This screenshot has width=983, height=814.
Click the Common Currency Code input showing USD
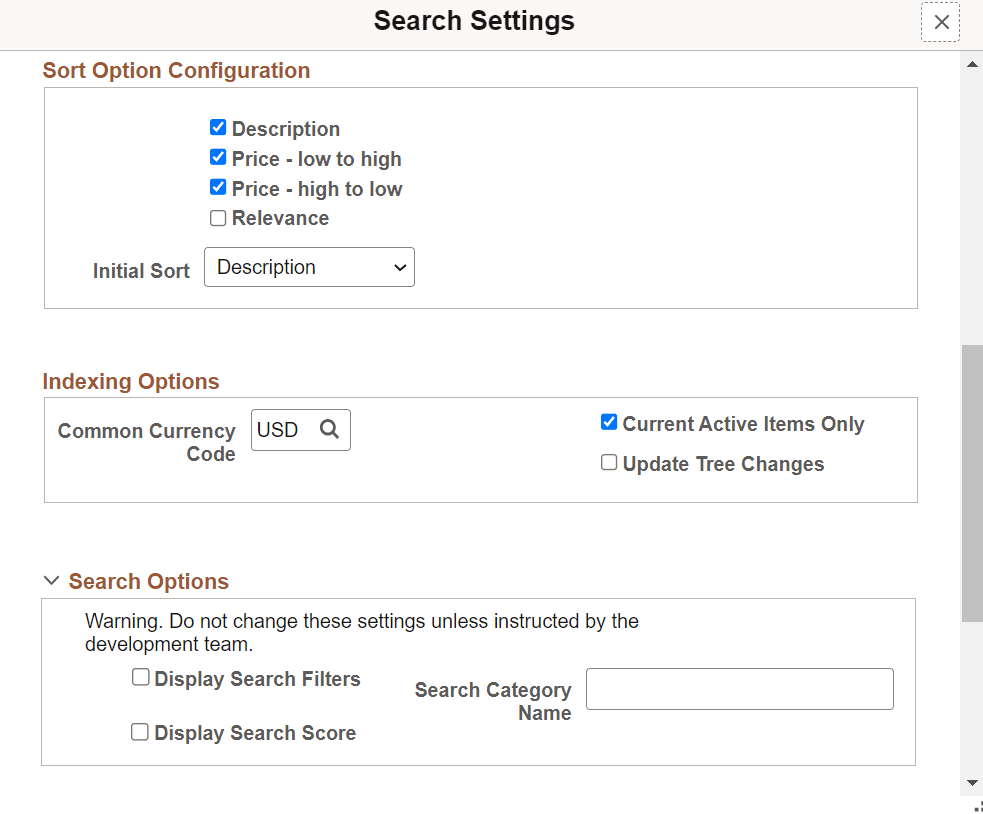click(x=285, y=429)
